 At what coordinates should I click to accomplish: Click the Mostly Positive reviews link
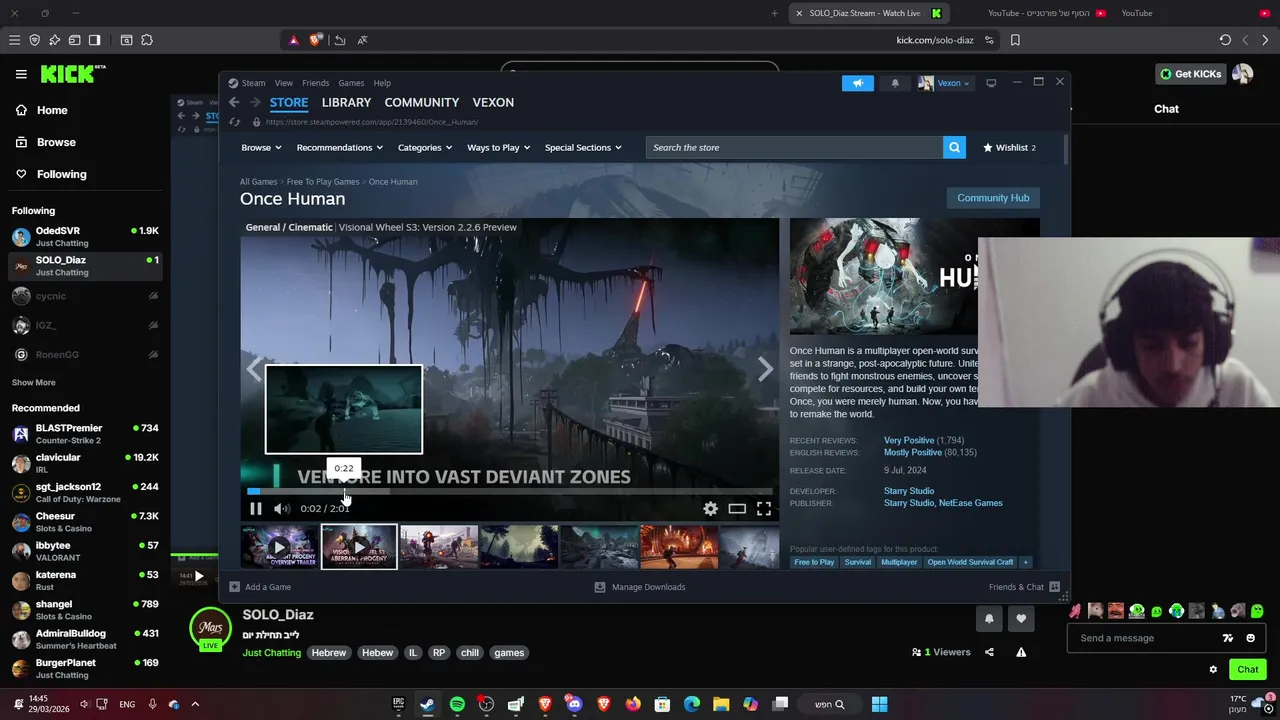[913, 452]
